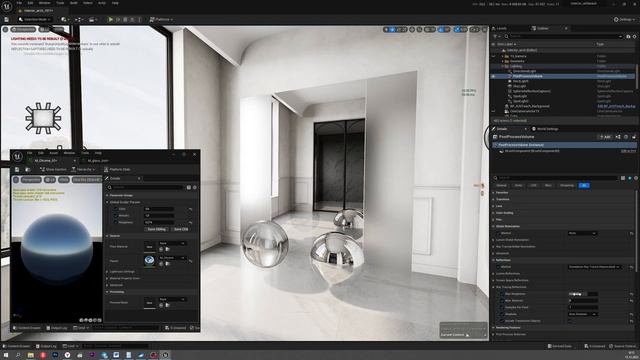Viewport: 640px width, 360px height.
Task: Click the Add button in Details panel
Action: pos(605,137)
